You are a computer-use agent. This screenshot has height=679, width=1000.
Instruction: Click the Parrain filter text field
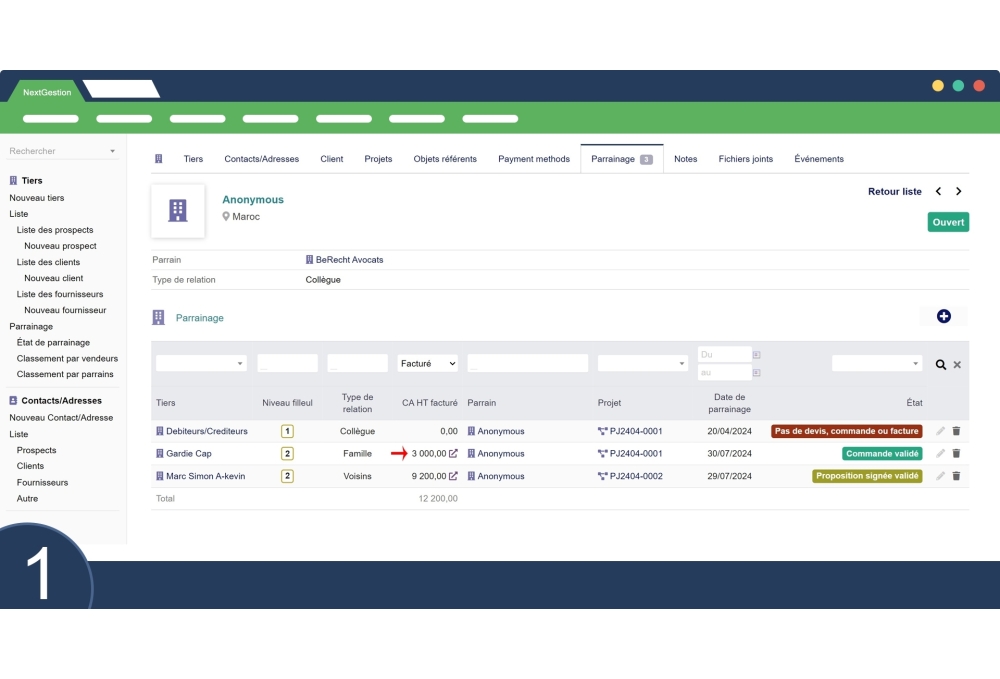tap(527, 364)
